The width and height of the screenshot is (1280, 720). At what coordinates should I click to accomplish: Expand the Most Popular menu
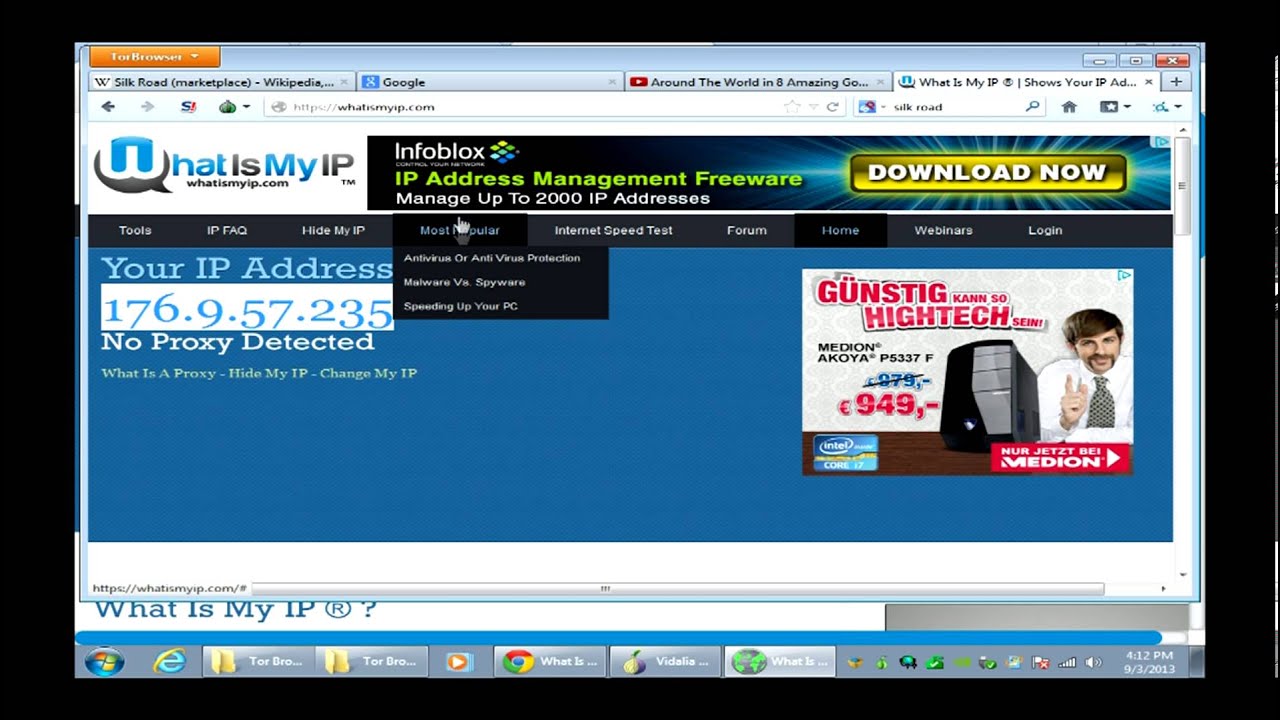tap(459, 230)
